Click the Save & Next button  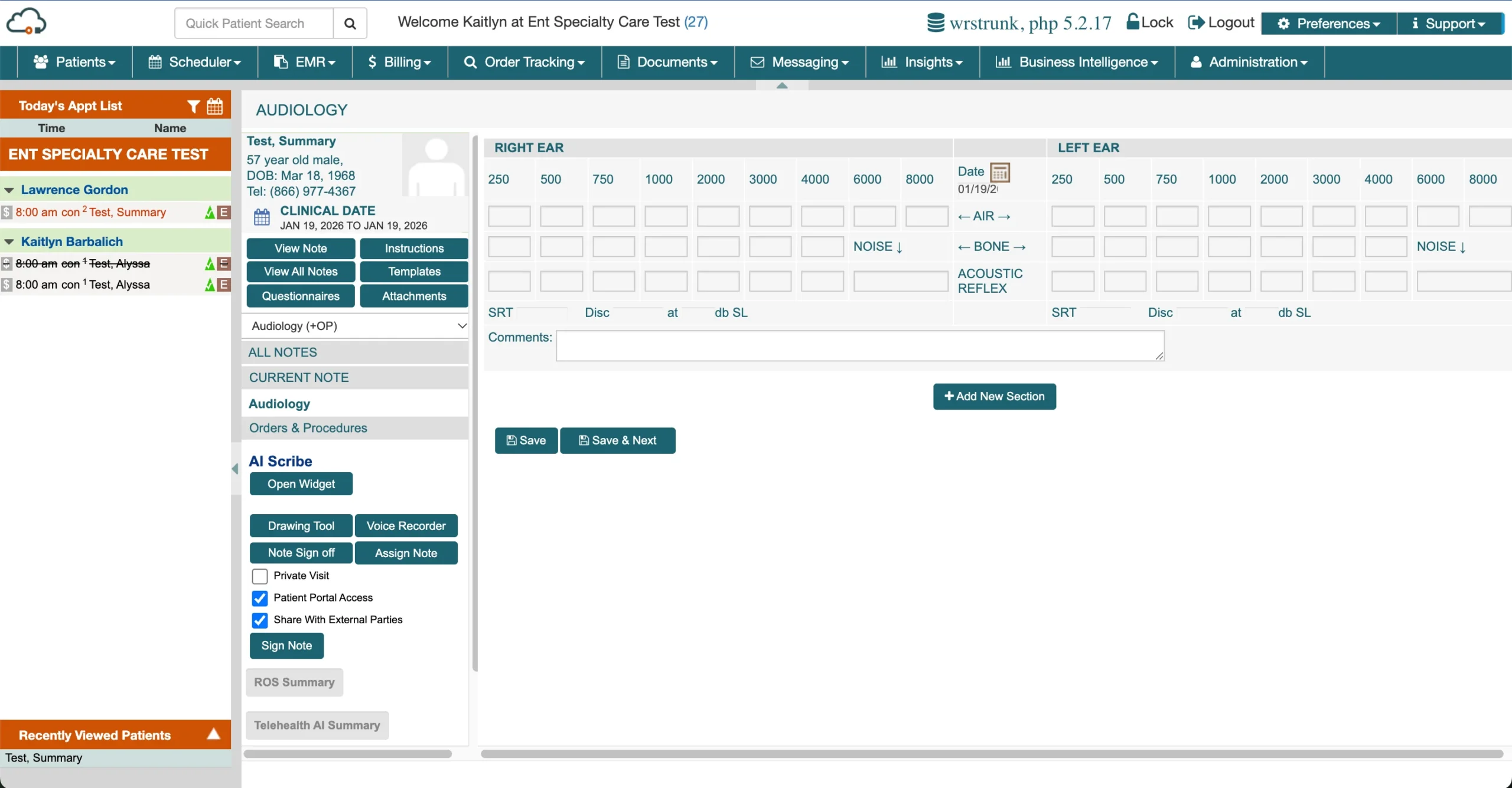618,440
